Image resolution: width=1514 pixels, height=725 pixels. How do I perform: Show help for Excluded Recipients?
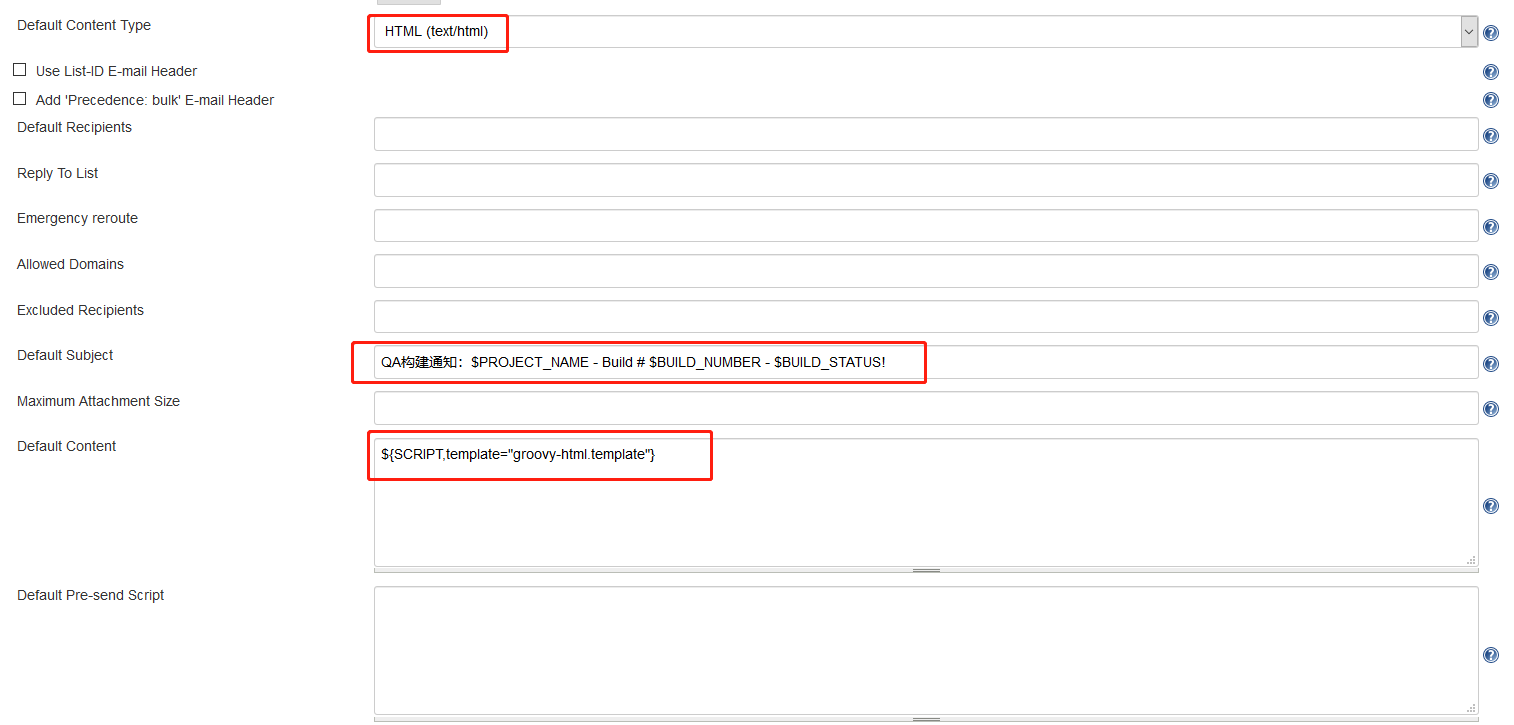(1490, 318)
